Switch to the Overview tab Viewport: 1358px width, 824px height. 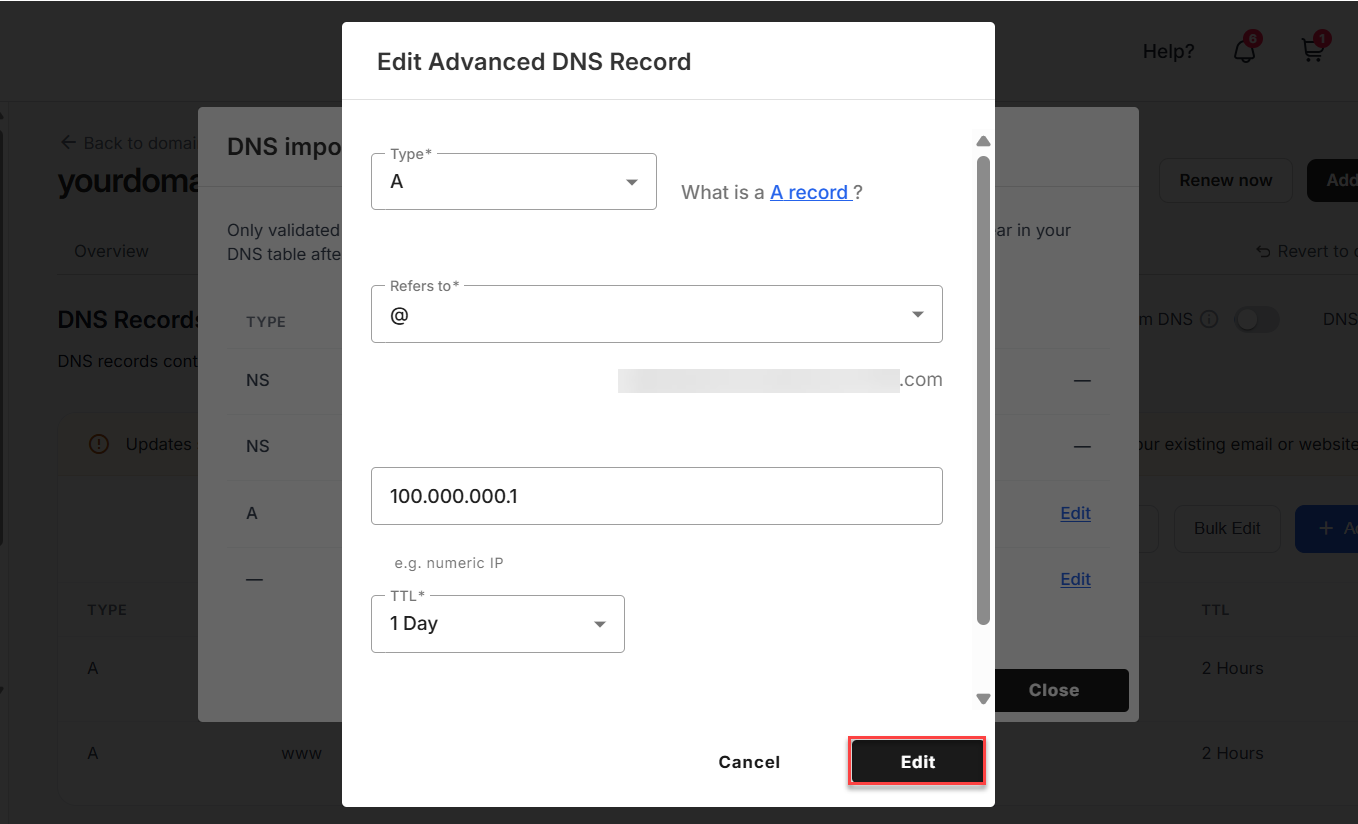click(111, 251)
